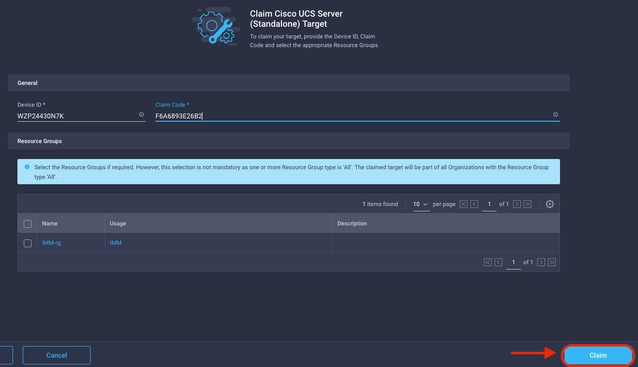638x367 pixels.
Task: Select all resource groups header checkbox
Action: (x=27, y=224)
